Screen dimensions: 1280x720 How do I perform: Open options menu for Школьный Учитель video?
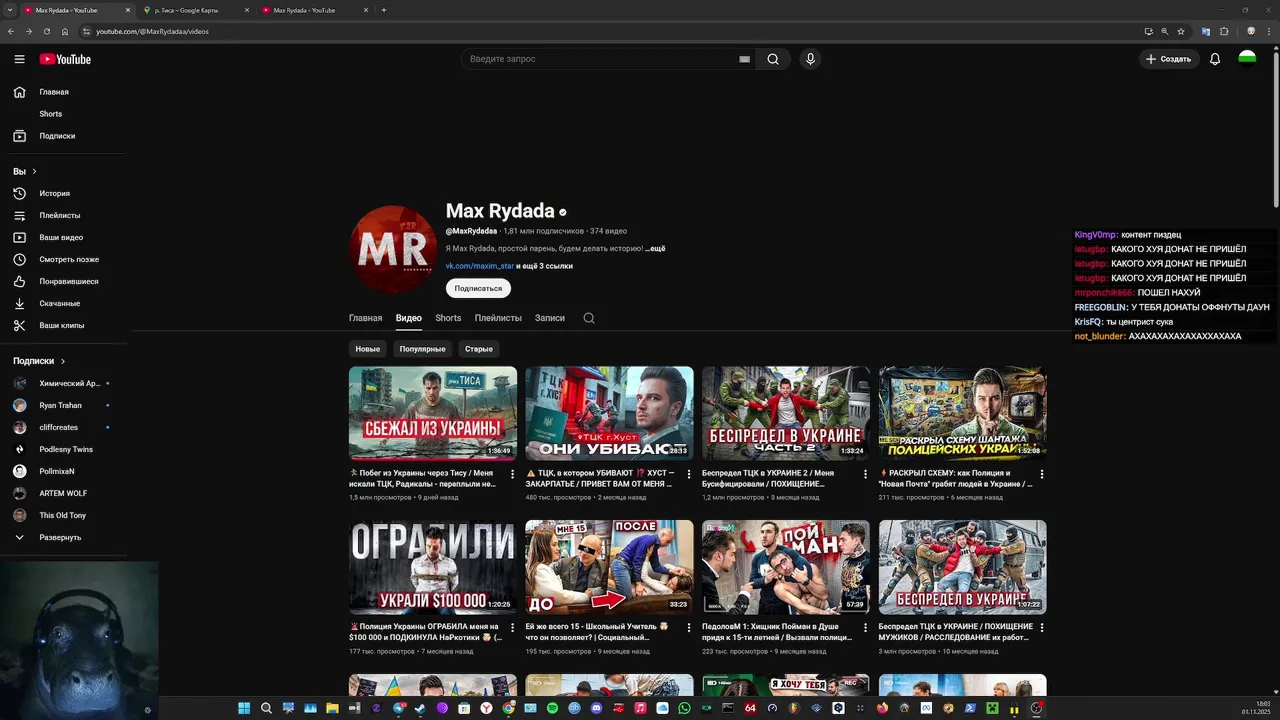[688, 628]
